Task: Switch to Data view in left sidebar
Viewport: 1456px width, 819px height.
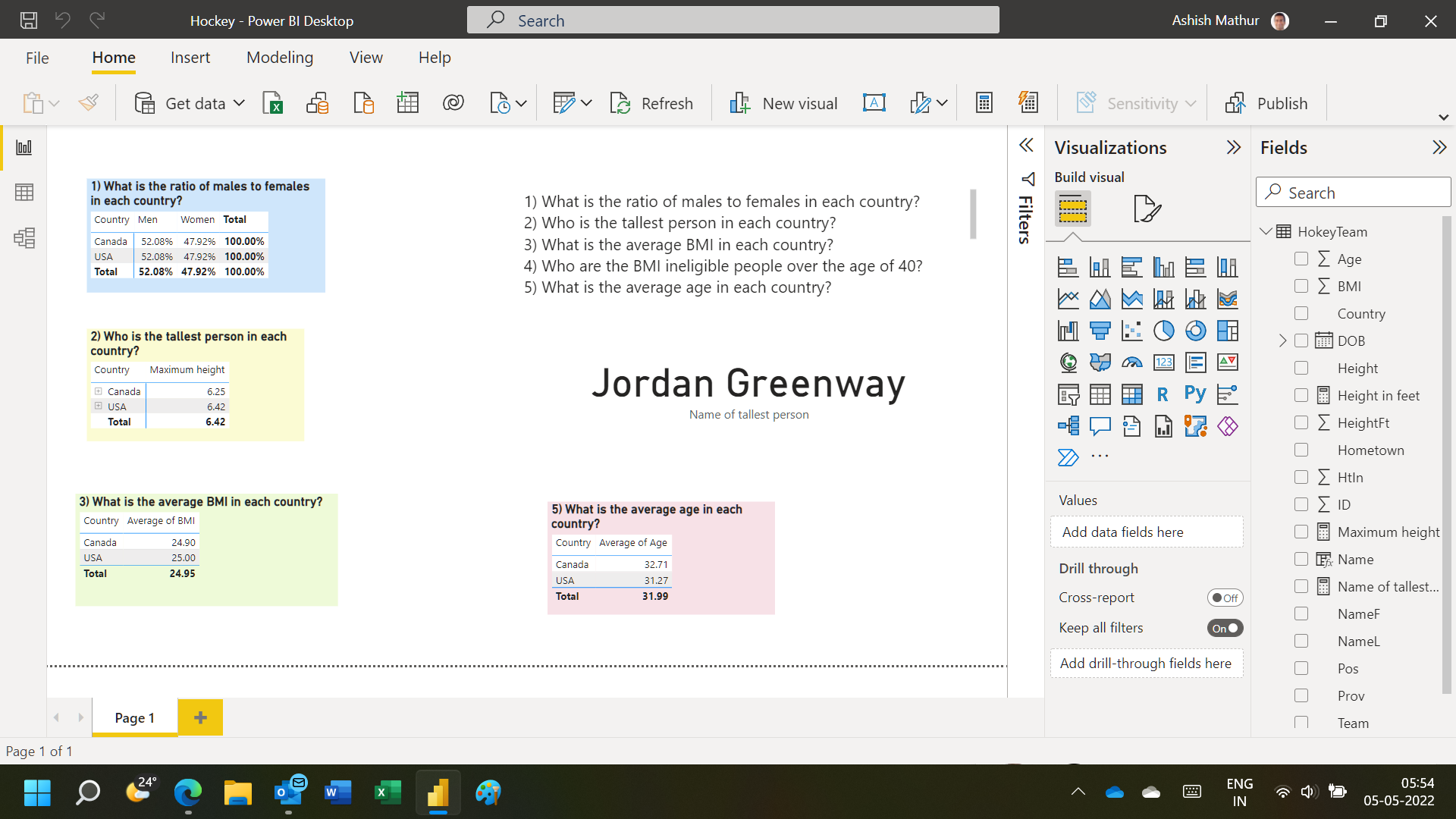Action: coord(24,193)
